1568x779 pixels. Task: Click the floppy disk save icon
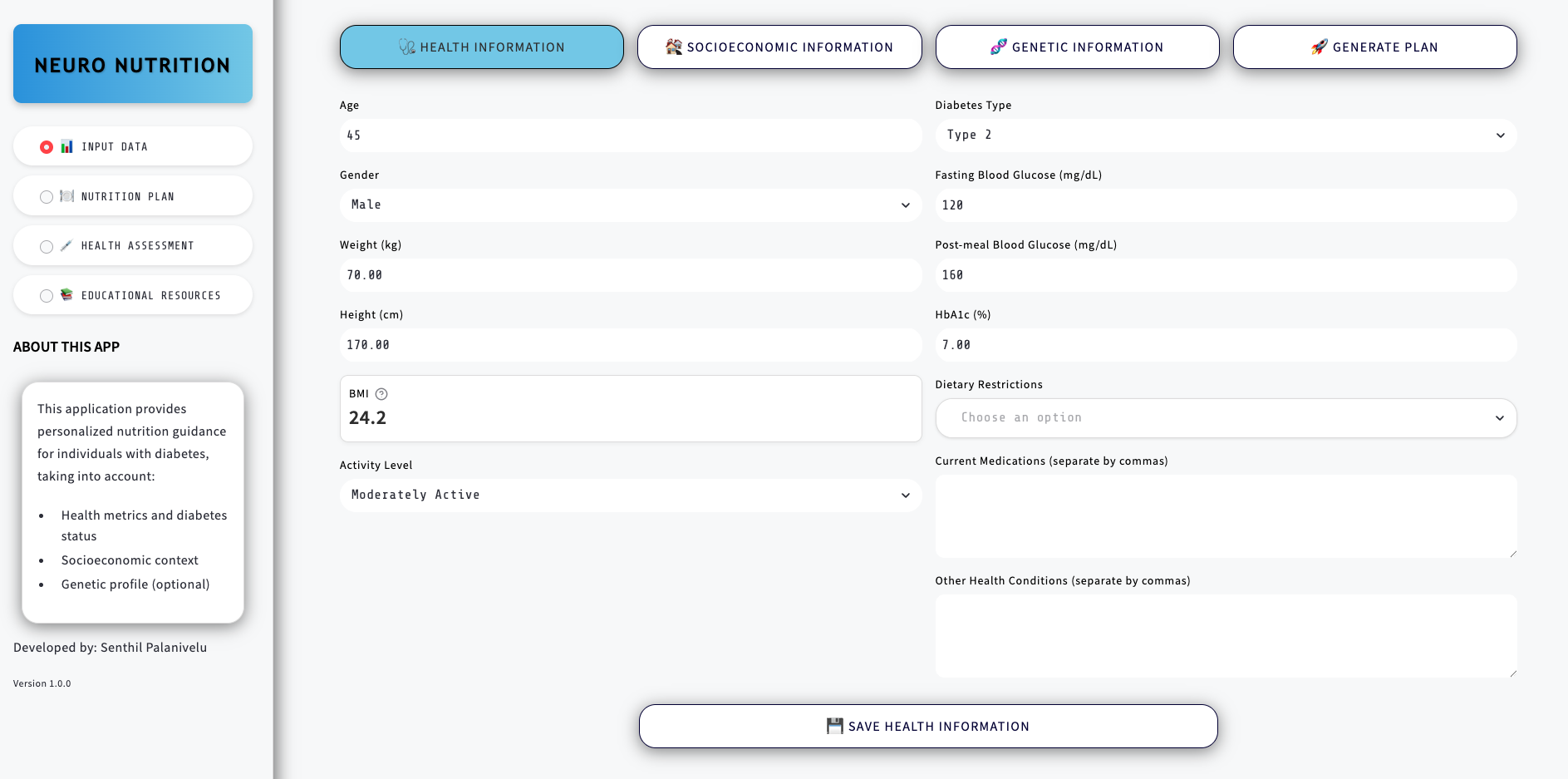click(834, 726)
